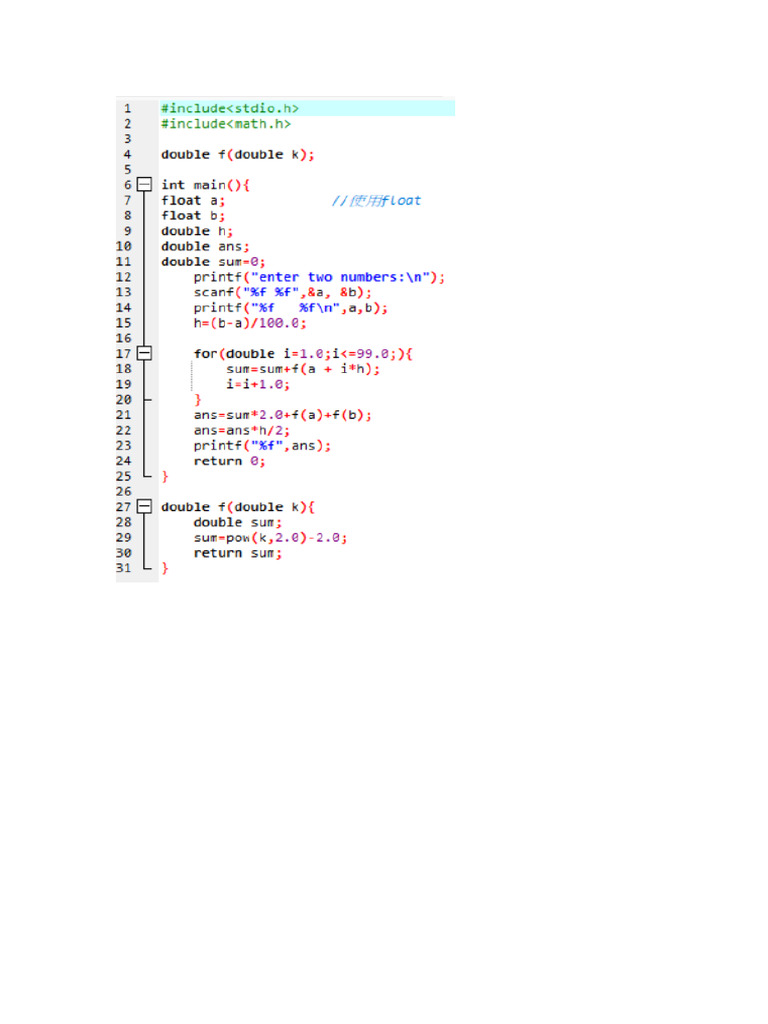Click the "enter two numbers" printf line
This screenshot has width=768, height=1024.
(319, 277)
